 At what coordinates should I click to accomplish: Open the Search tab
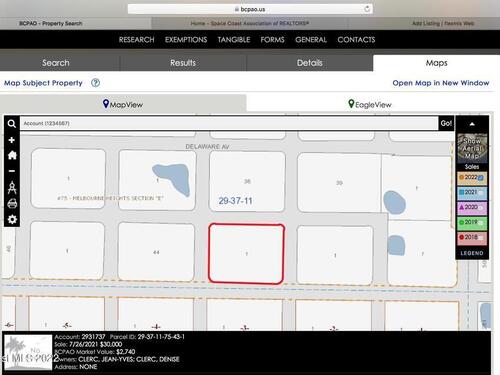click(56, 63)
